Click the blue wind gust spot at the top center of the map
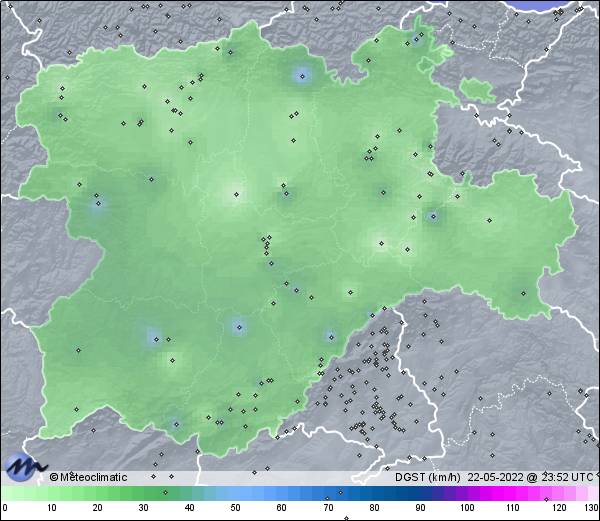The width and height of the screenshot is (600, 521). [303, 75]
